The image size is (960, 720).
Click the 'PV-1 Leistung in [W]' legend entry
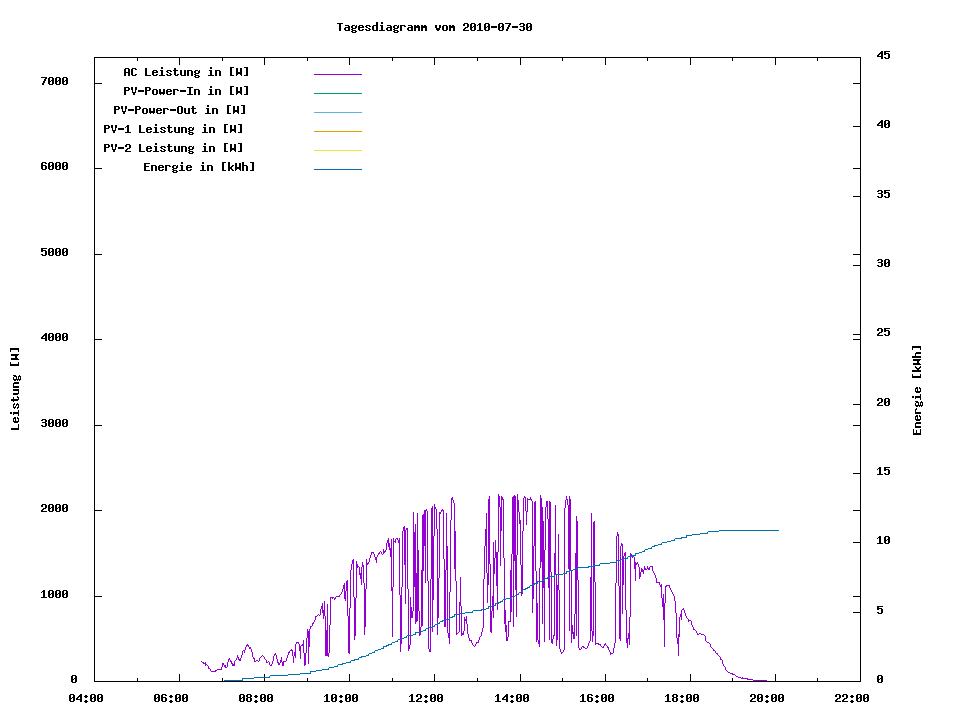point(174,129)
